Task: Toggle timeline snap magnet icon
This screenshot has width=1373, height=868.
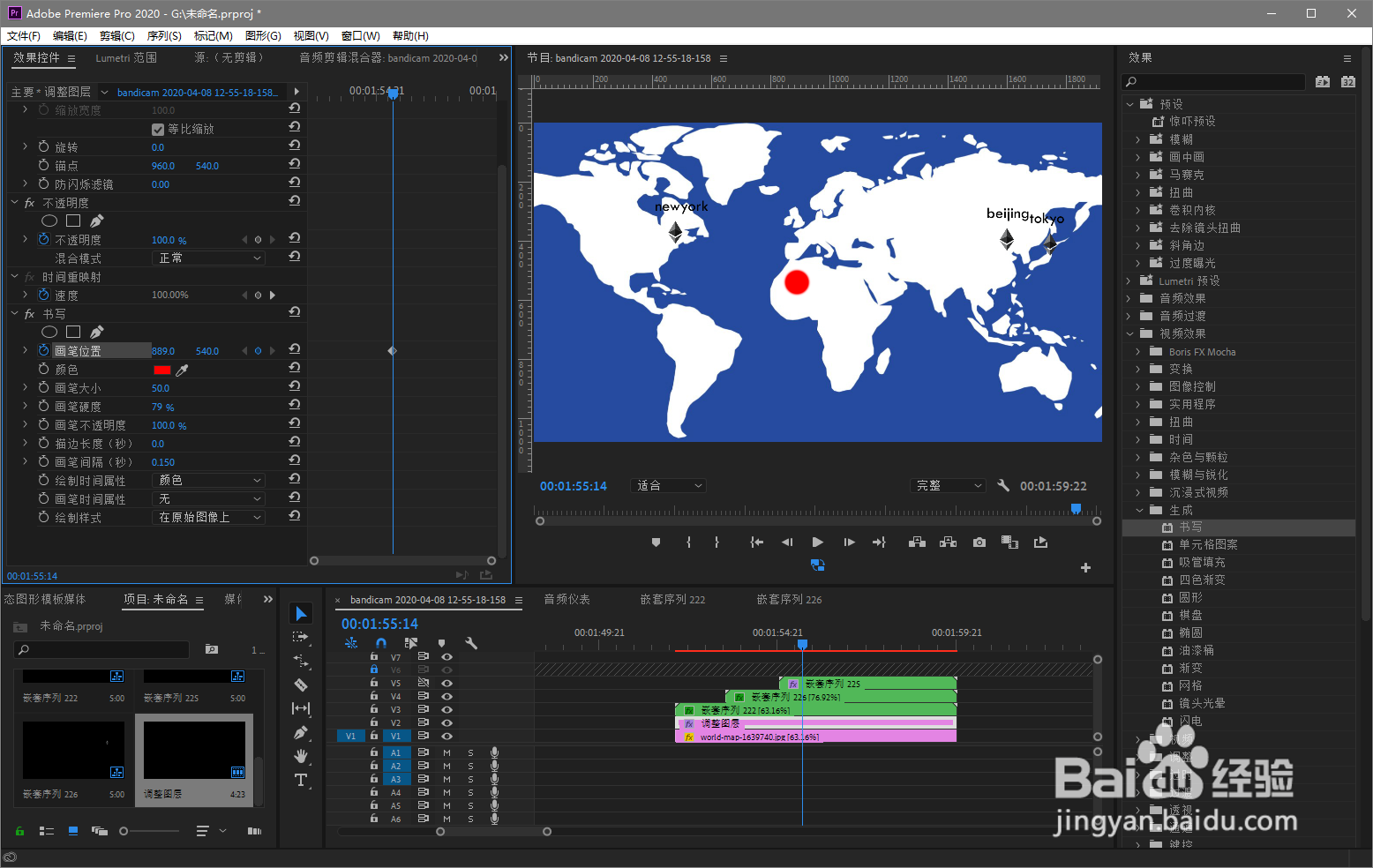Action: click(380, 643)
